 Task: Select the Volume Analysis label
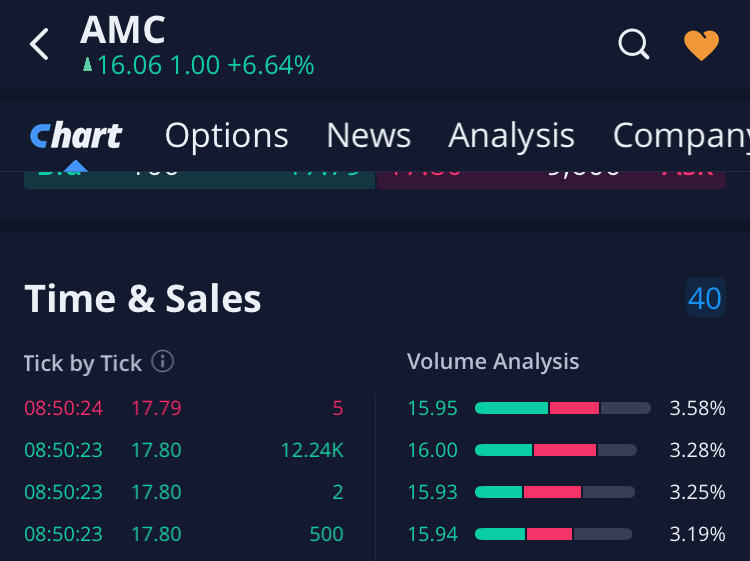coord(493,361)
